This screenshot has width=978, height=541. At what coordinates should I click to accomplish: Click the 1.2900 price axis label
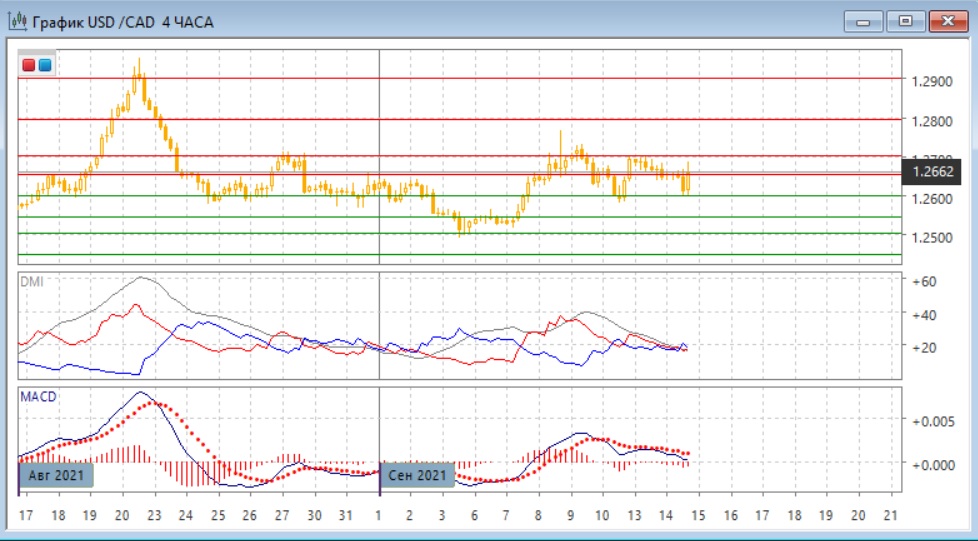coord(932,80)
